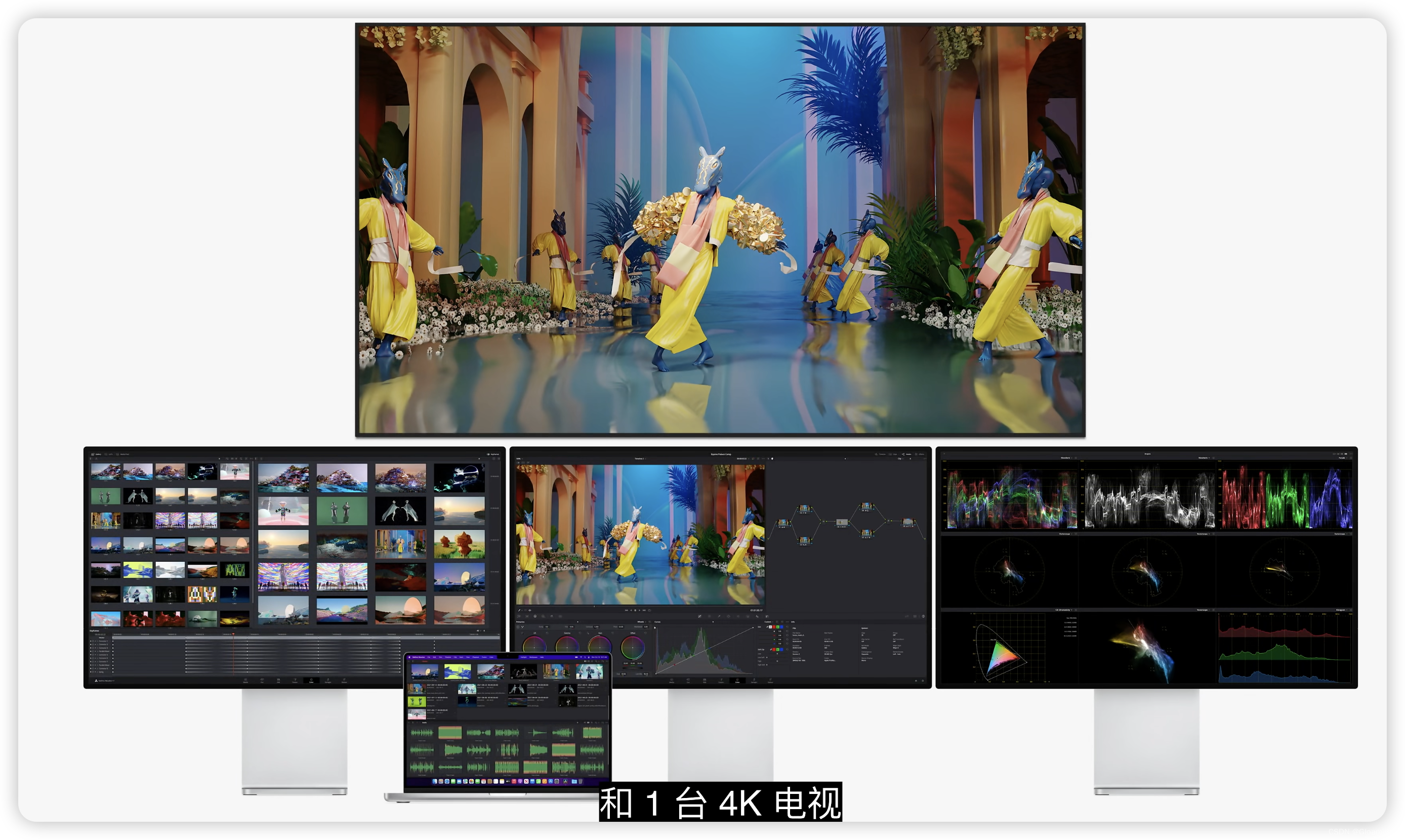Click the Gallery button on left monitor

click(97, 454)
